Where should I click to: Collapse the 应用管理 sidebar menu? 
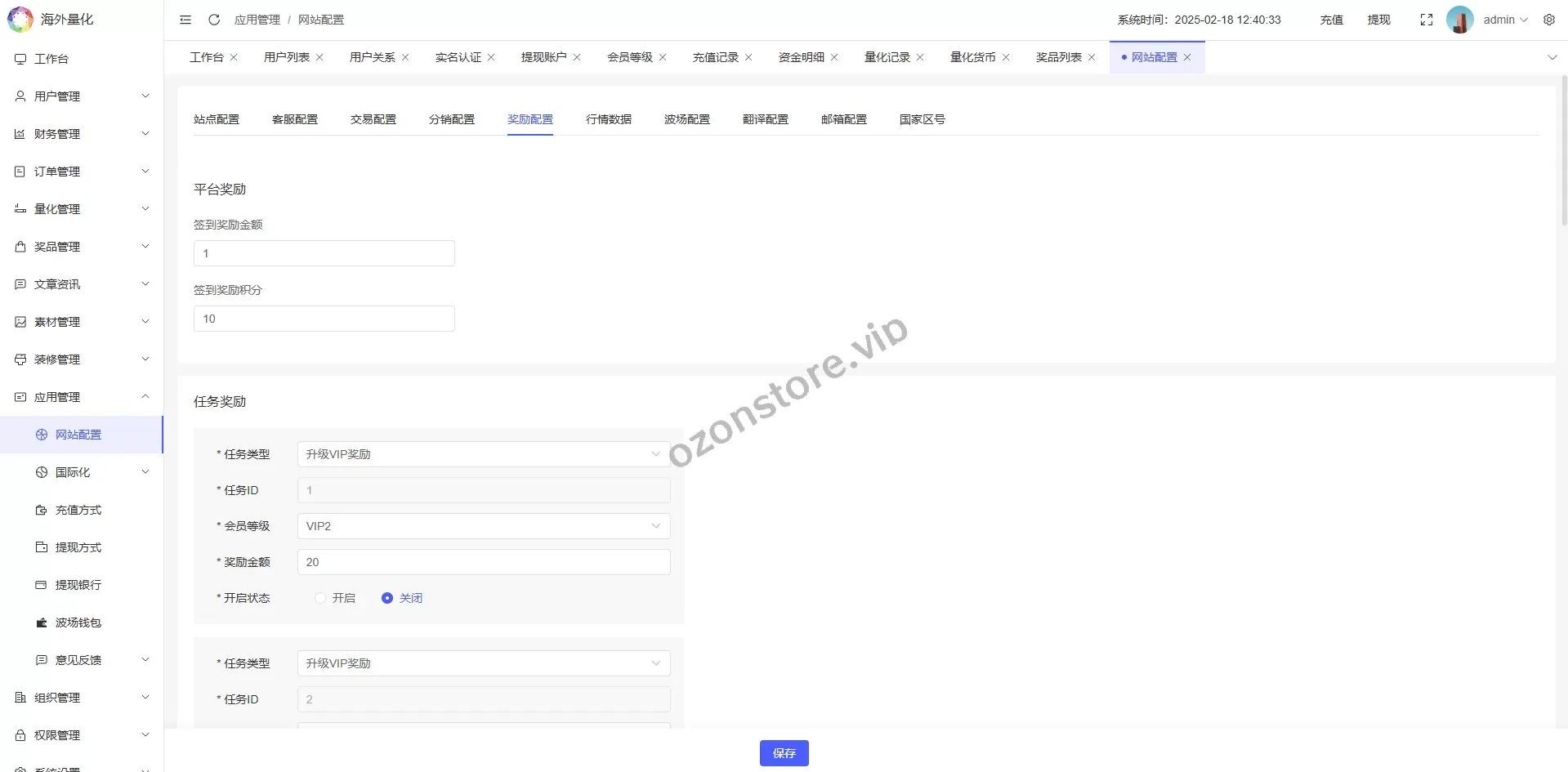point(82,397)
